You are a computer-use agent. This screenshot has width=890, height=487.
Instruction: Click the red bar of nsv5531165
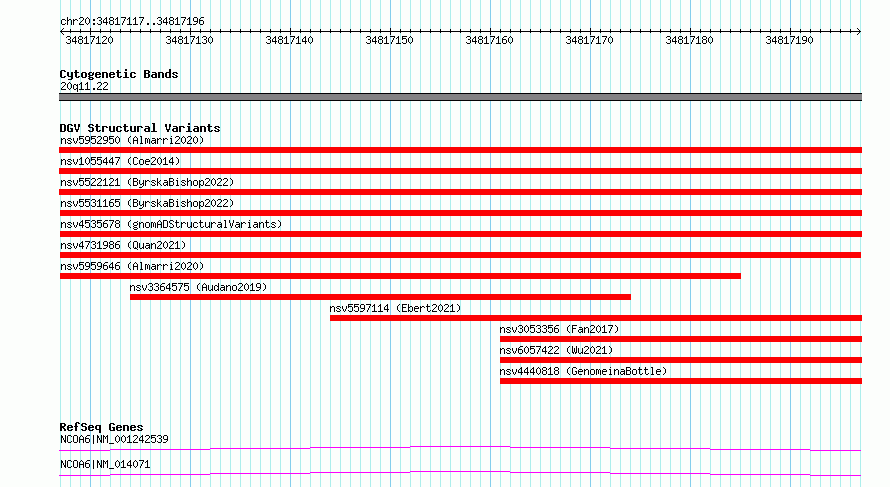coord(460,213)
